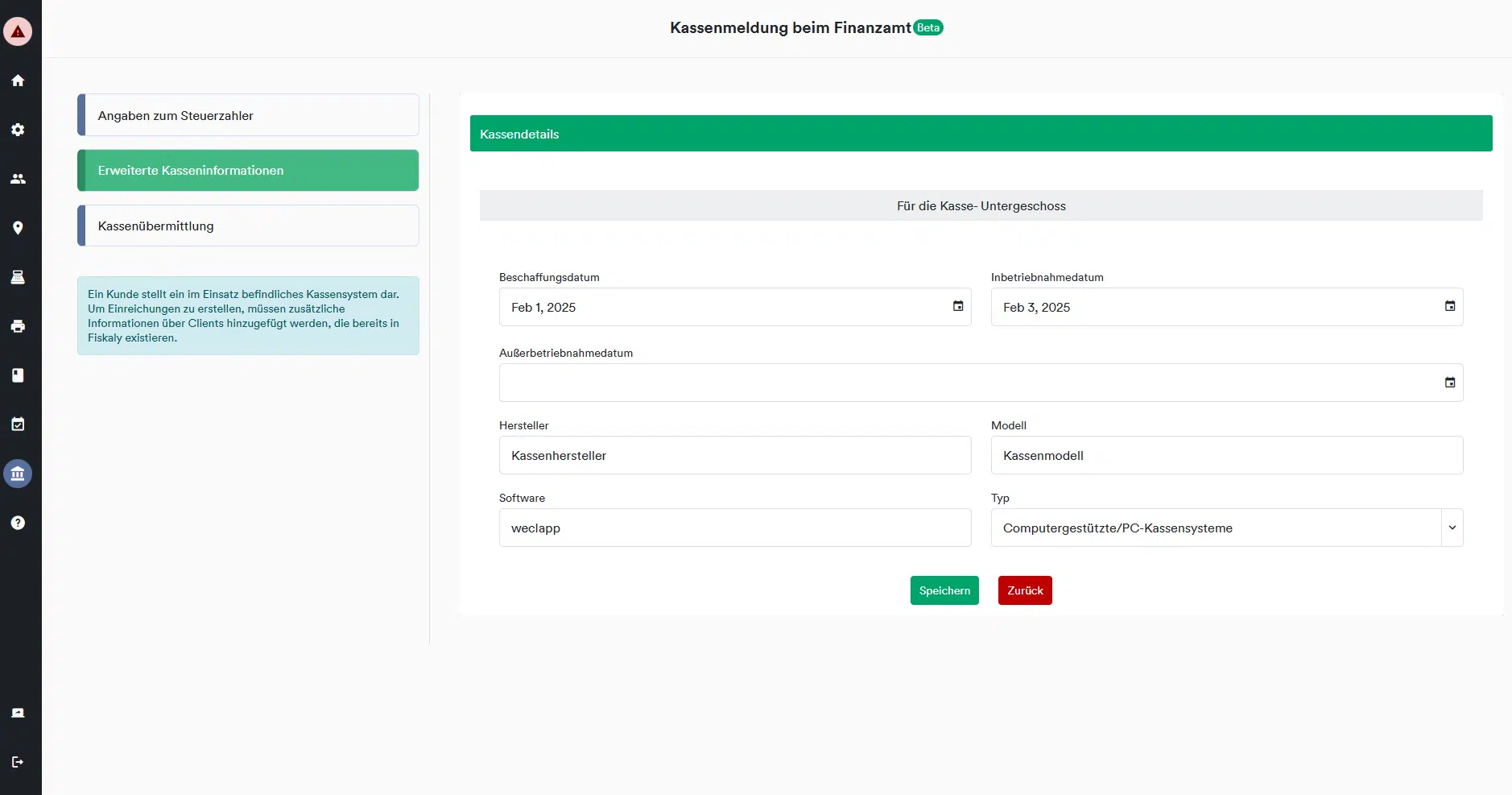Go to the Home sidebar icon
1512x795 pixels.
click(x=18, y=81)
